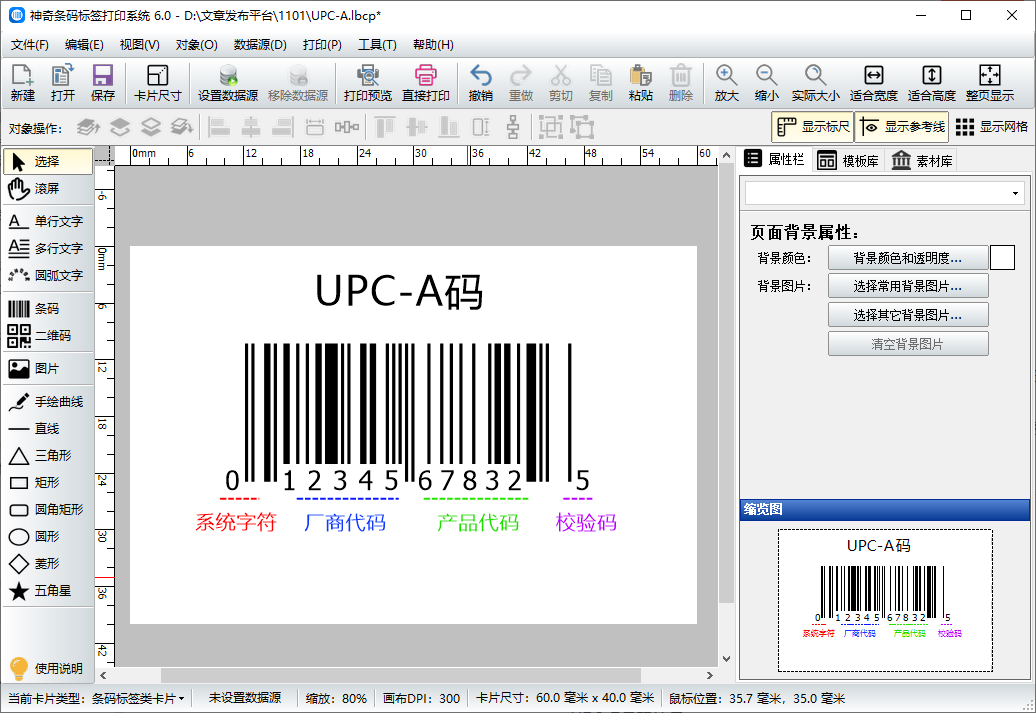Click the canvas horizontal scrollbar thumb

pos(400,675)
